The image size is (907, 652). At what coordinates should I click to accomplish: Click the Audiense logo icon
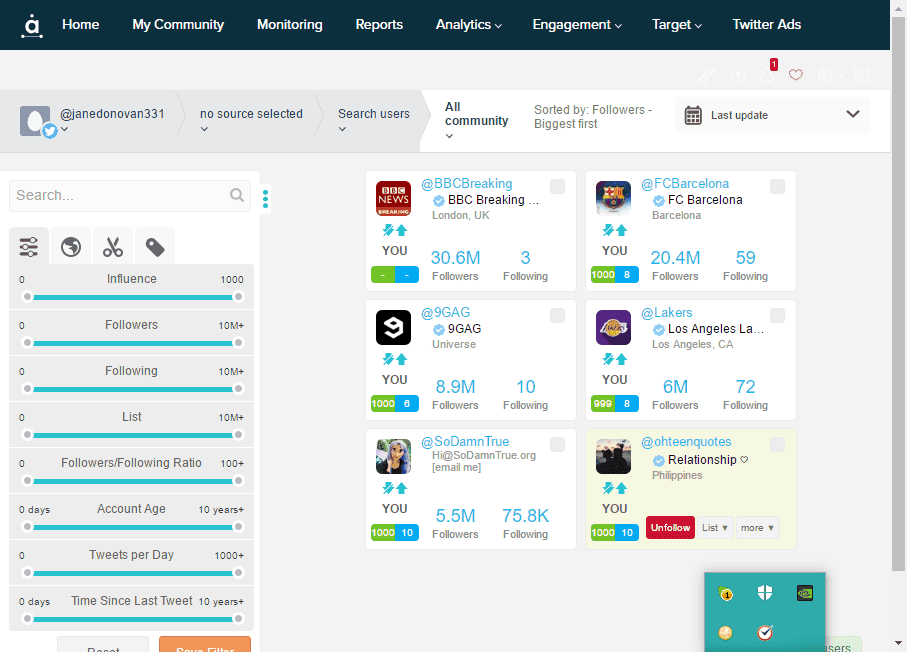(32, 25)
